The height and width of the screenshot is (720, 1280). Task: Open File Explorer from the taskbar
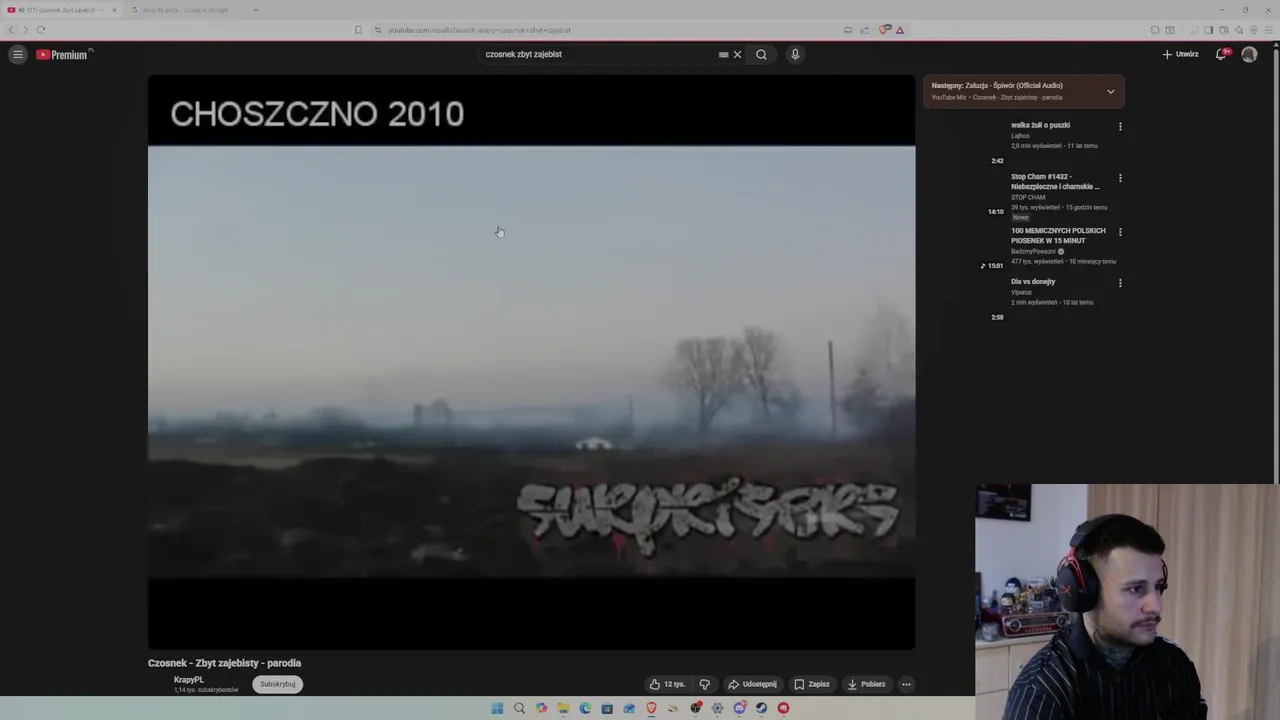click(x=563, y=708)
